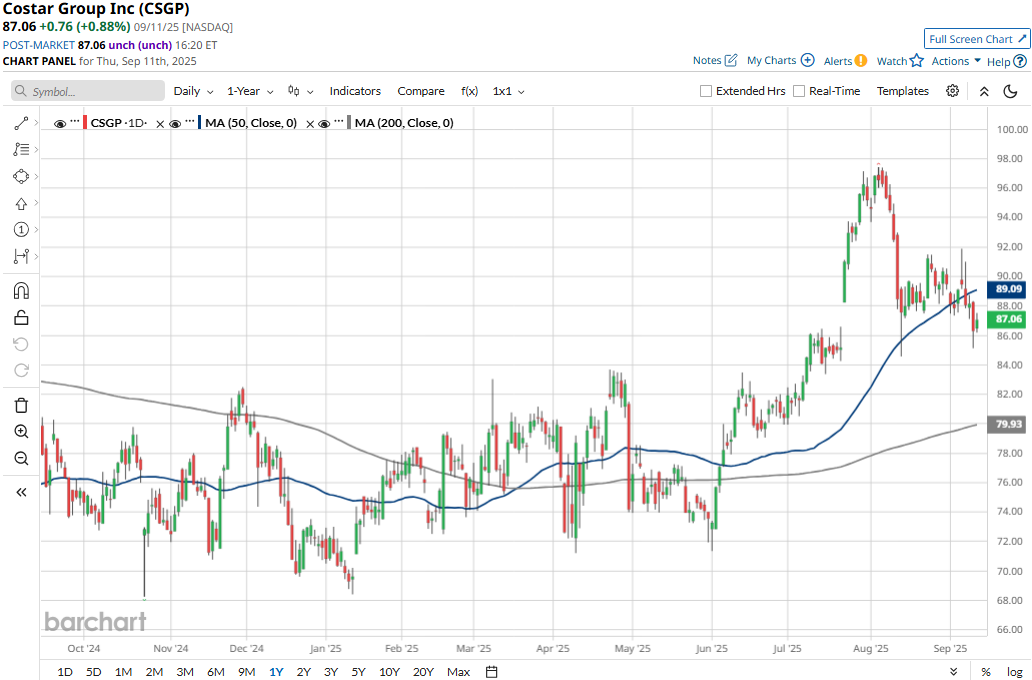1032x680 pixels.
Task: Zoom in on the chart
Action: (21, 432)
